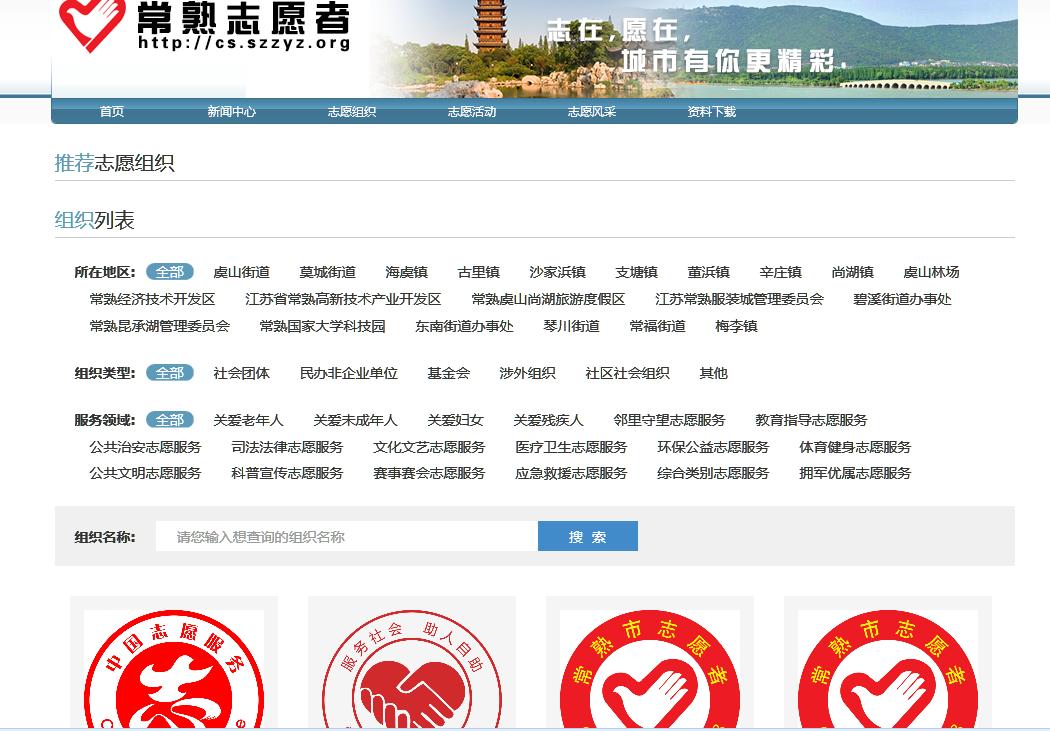Select 关爱未成年人 service field
The height and width of the screenshot is (731, 1050).
(x=356, y=420)
